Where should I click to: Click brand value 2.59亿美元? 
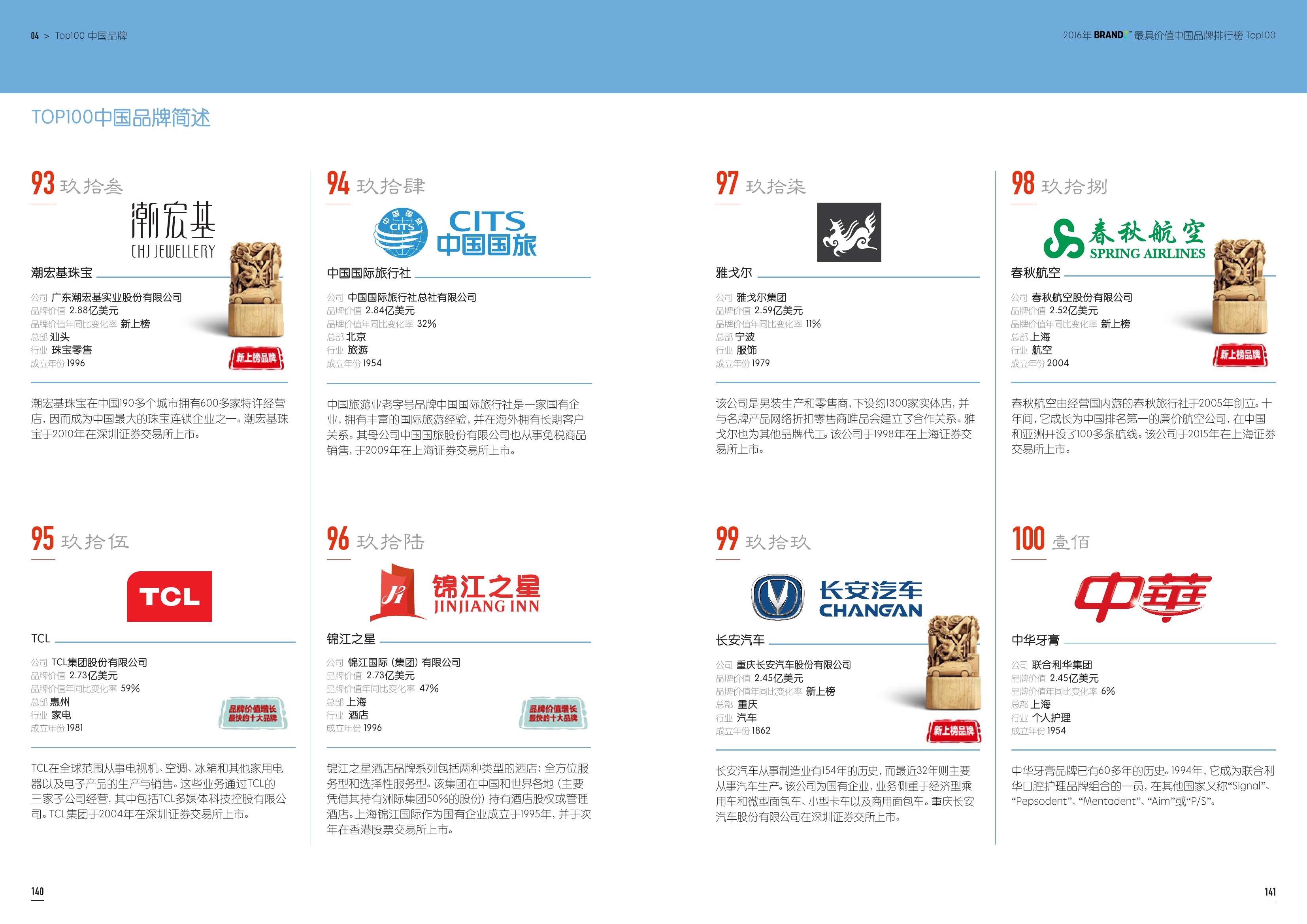779,311
